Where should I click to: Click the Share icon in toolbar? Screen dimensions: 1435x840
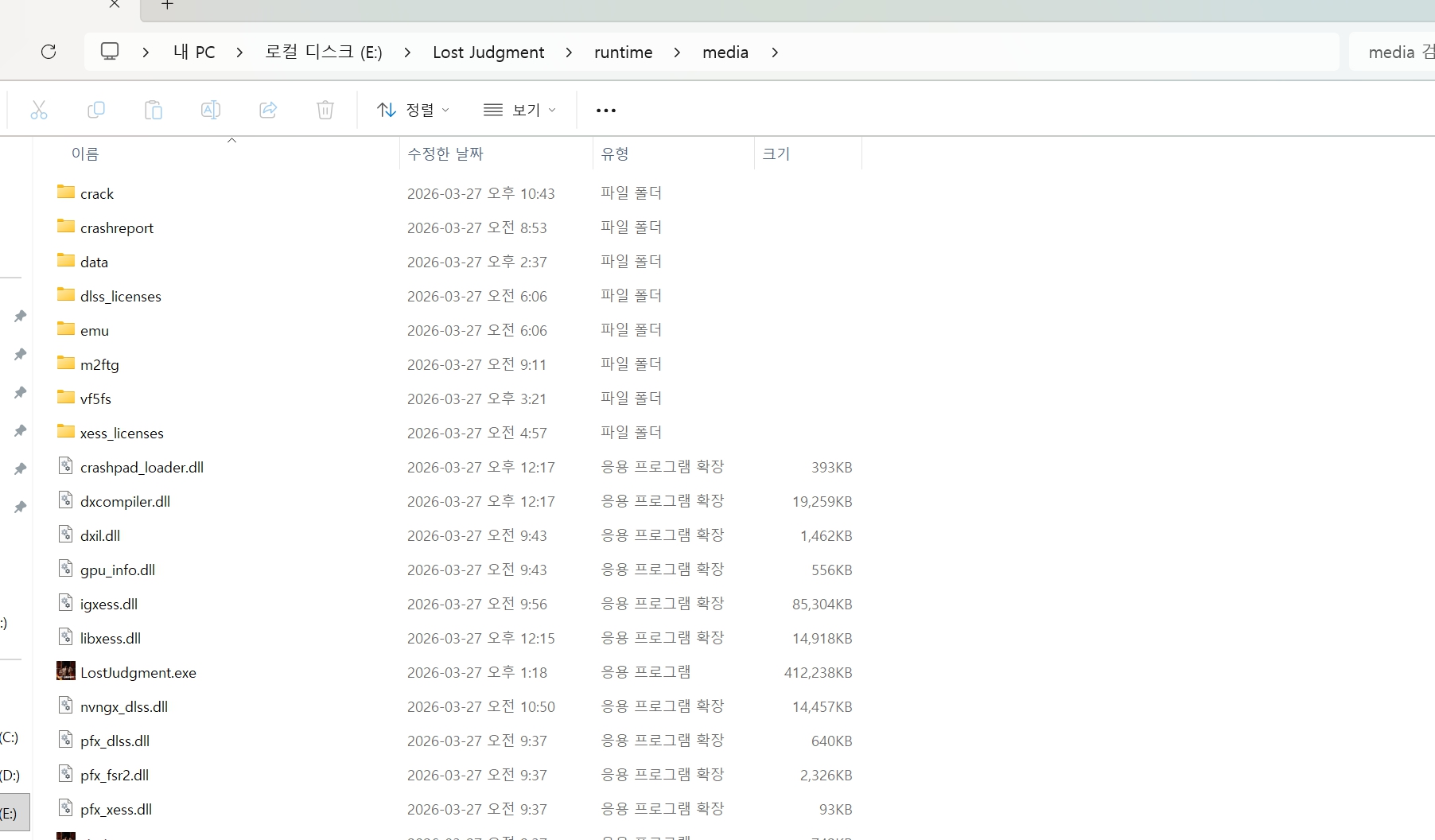268,110
